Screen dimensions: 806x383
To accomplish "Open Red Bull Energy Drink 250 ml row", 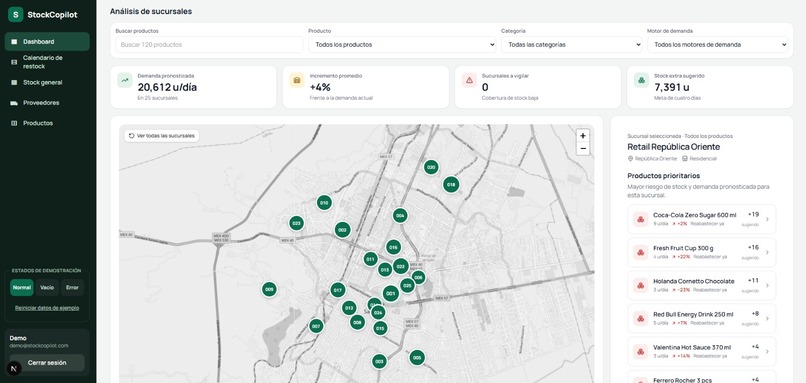I will 702,318.
